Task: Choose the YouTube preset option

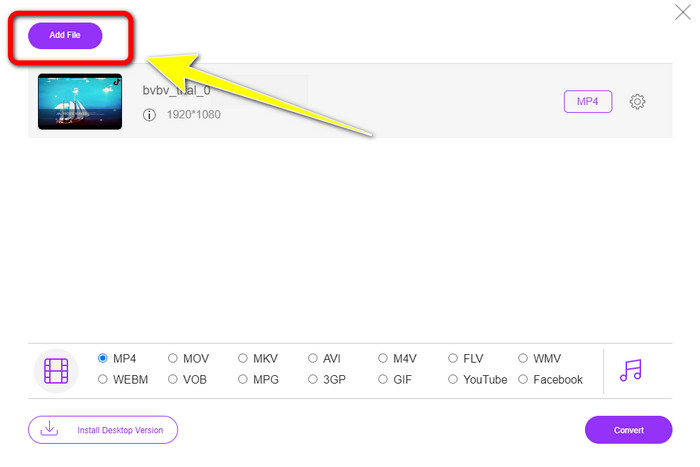Action: 454,380
